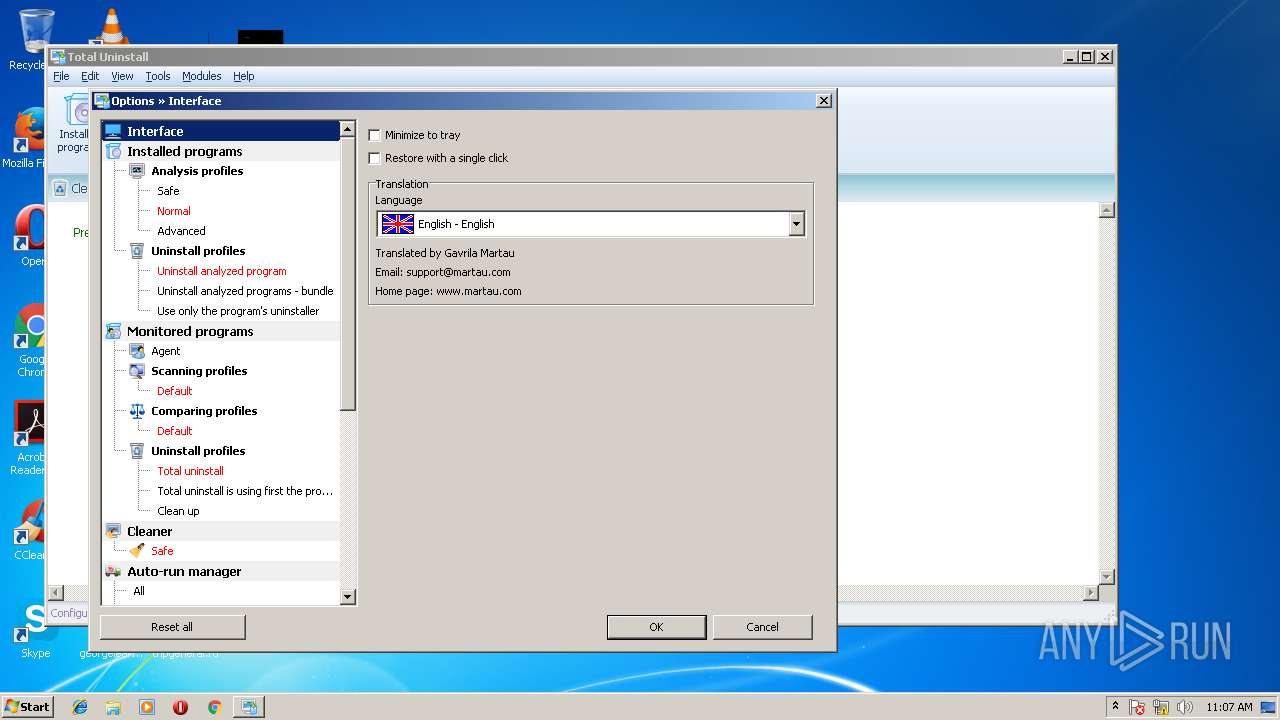Open Opera from the taskbar
The width and height of the screenshot is (1280, 720).
[180, 707]
